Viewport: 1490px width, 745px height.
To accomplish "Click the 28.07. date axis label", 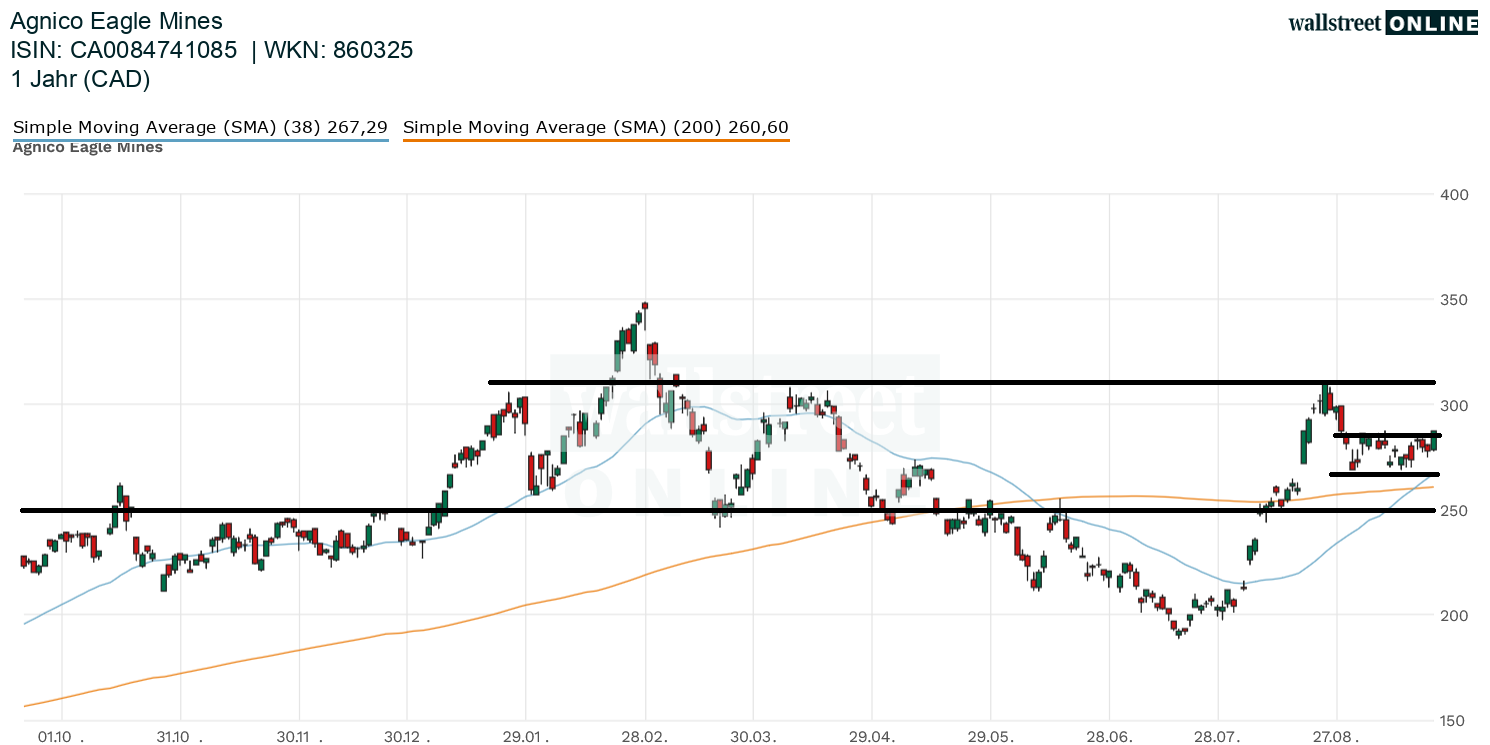I will (x=1217, y=737).
